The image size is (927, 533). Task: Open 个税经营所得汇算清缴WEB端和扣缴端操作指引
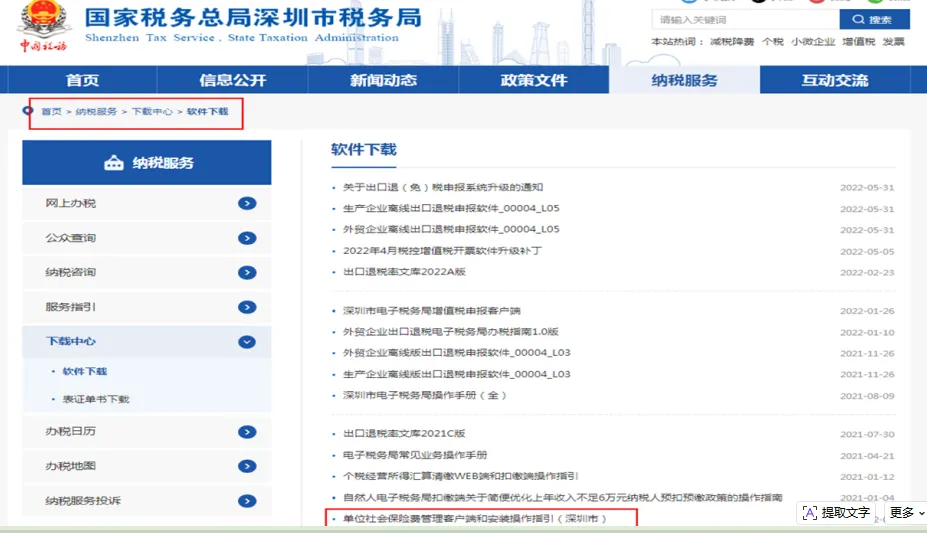point(461,476)
